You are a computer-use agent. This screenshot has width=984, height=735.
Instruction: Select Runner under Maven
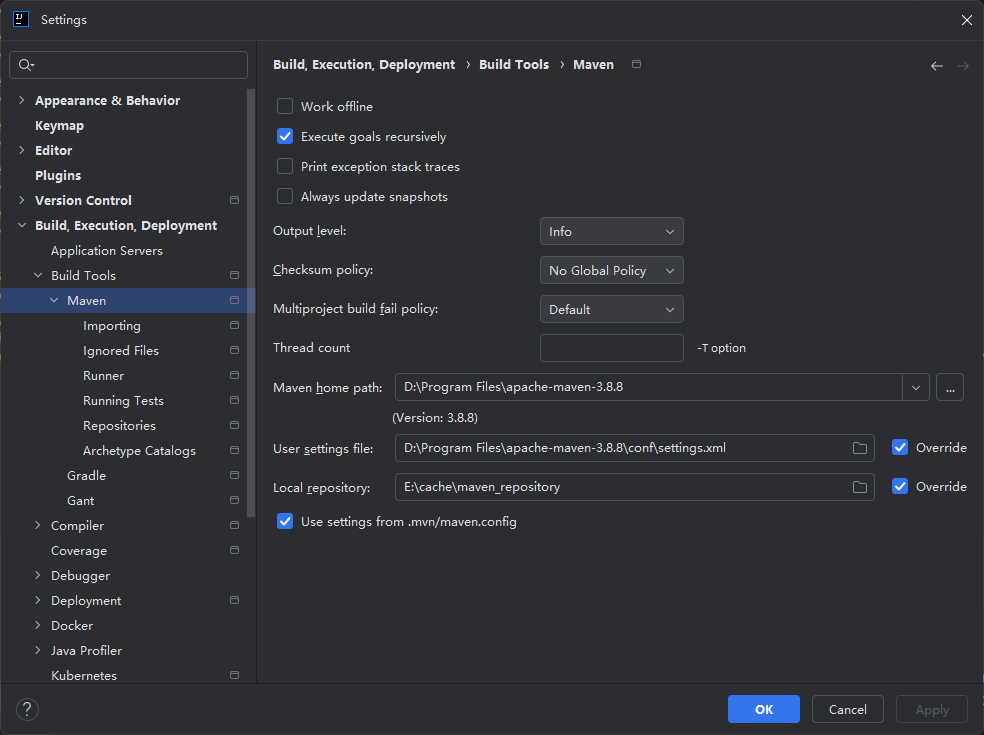click(x=104, y=375)
